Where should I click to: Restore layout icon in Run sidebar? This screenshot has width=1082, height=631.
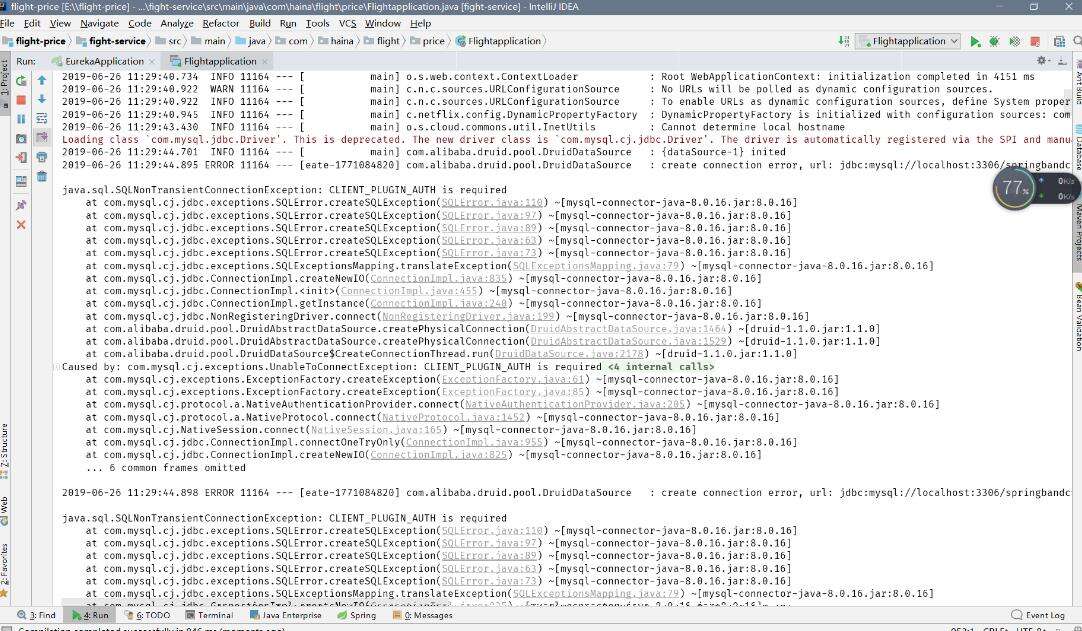[21, 182]
